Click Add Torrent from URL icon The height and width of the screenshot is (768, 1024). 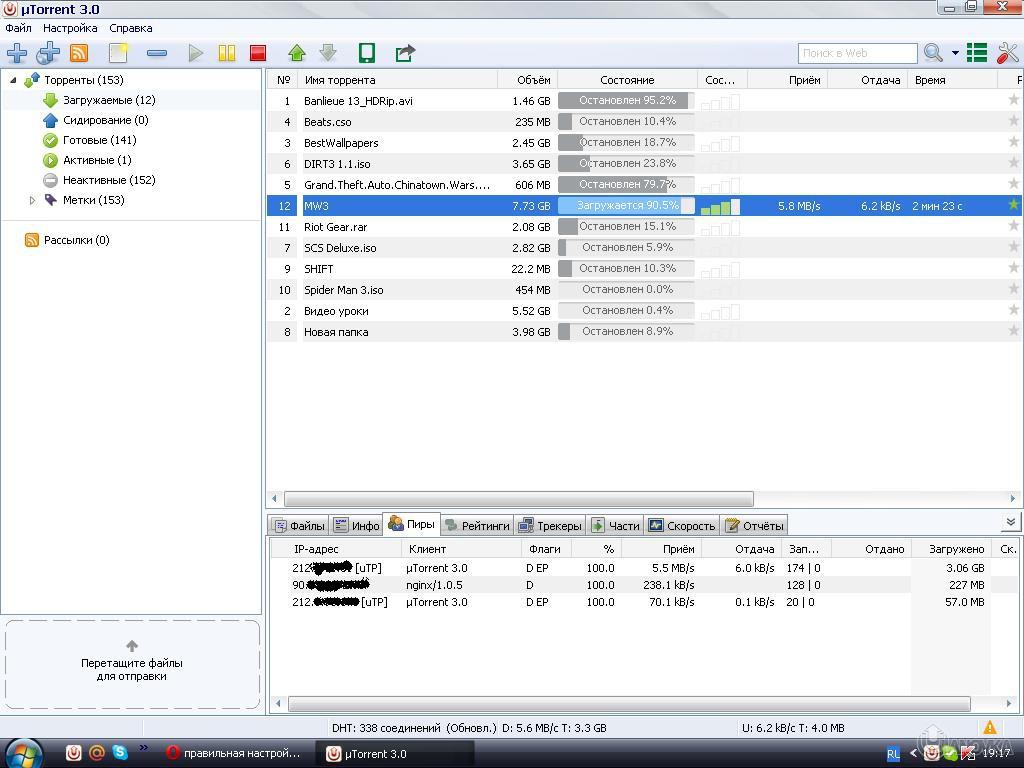tap(48, 53)
